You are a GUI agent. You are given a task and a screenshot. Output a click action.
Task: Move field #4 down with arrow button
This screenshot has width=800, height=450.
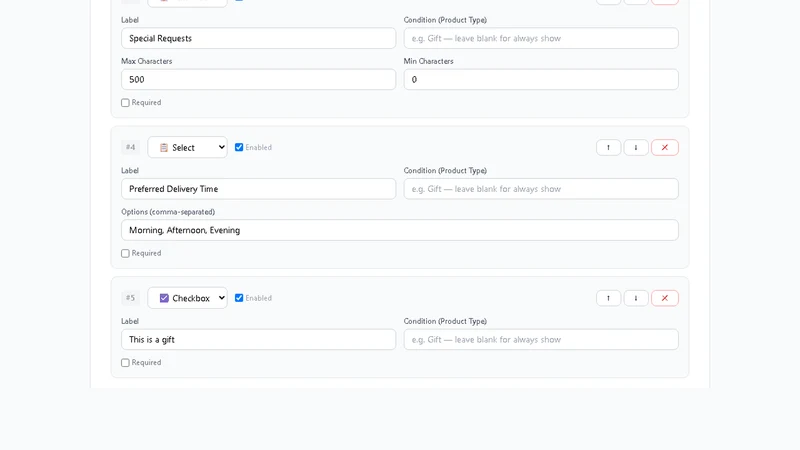(x=636, y=147)
